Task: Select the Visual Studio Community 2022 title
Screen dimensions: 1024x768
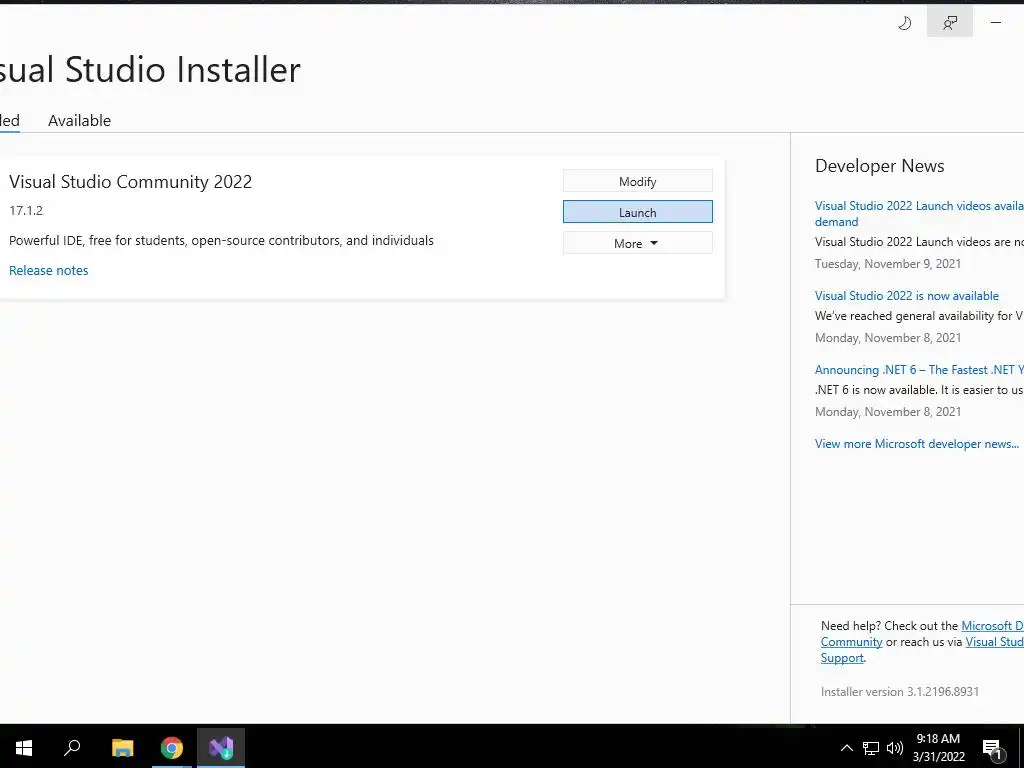Action: coord(131,182)
